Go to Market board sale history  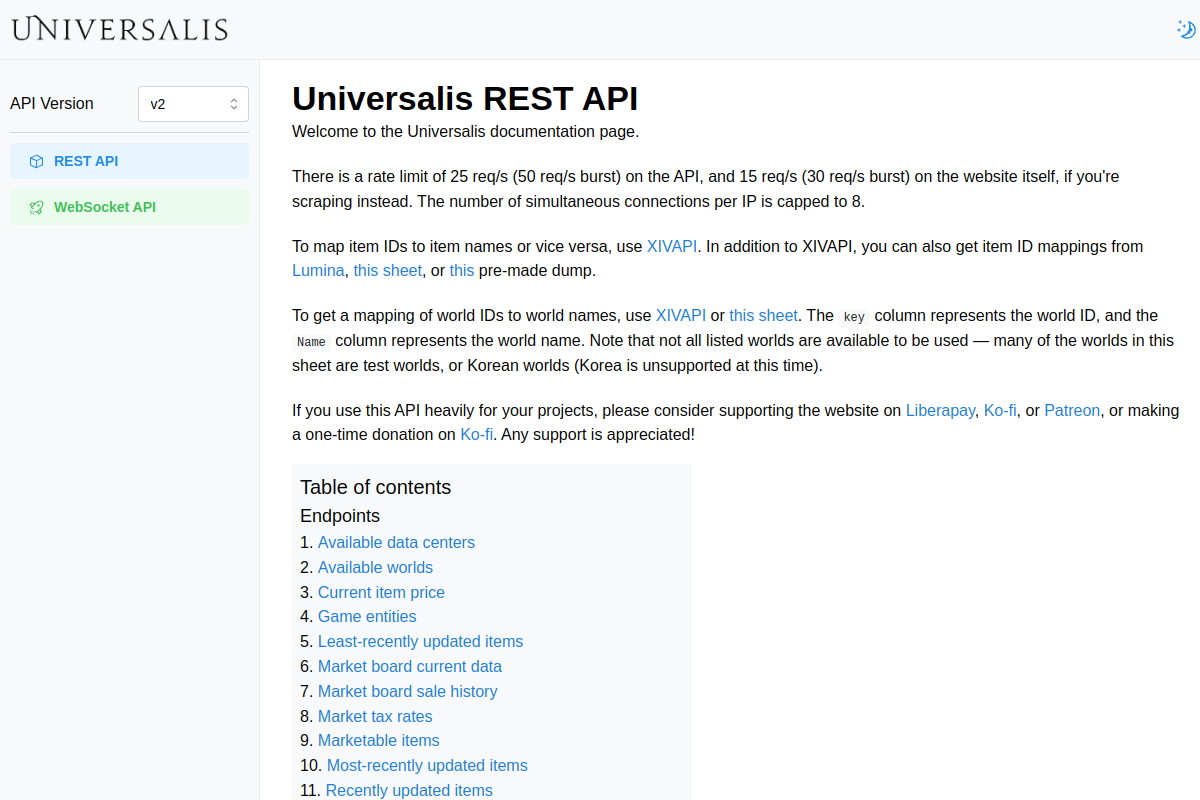[x=407, y=691]
